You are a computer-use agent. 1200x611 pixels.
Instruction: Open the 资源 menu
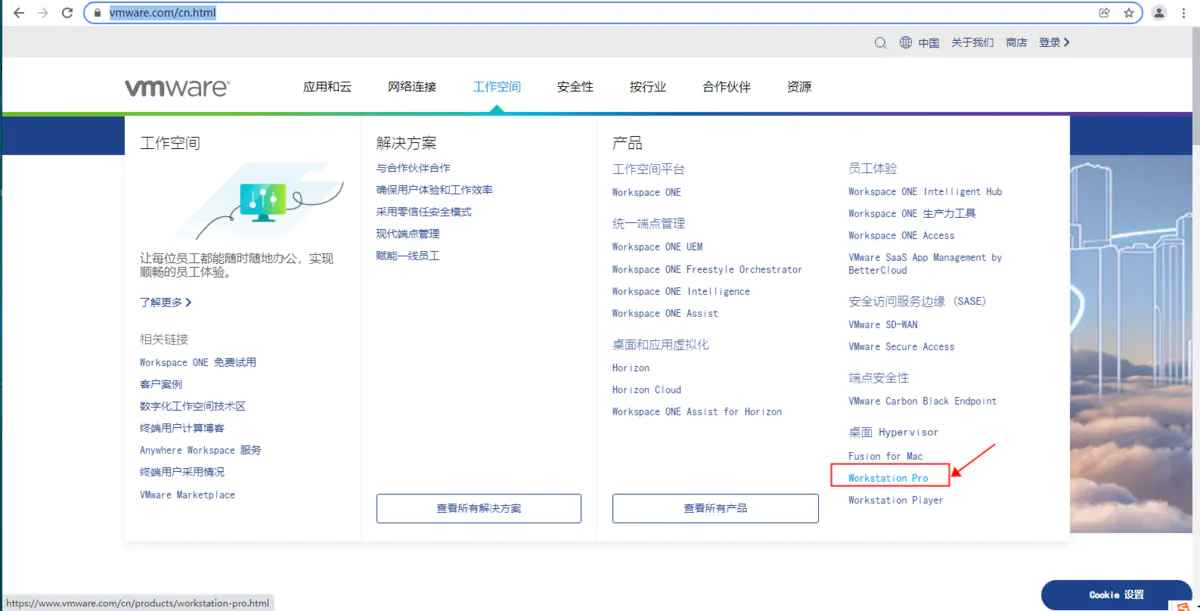point(799,87)
